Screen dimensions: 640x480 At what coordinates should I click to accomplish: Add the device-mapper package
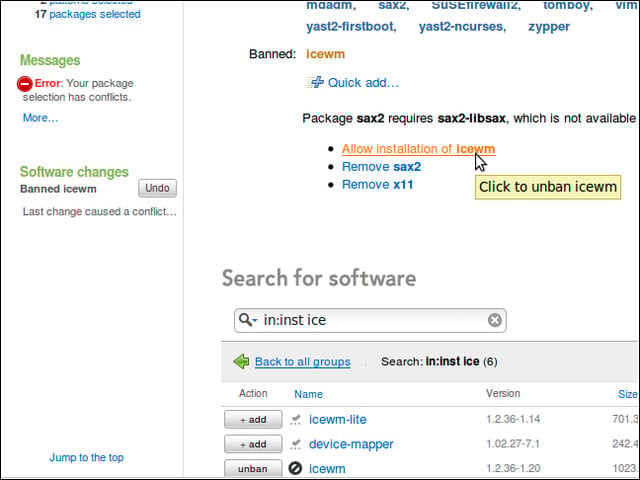coord(253,444)
